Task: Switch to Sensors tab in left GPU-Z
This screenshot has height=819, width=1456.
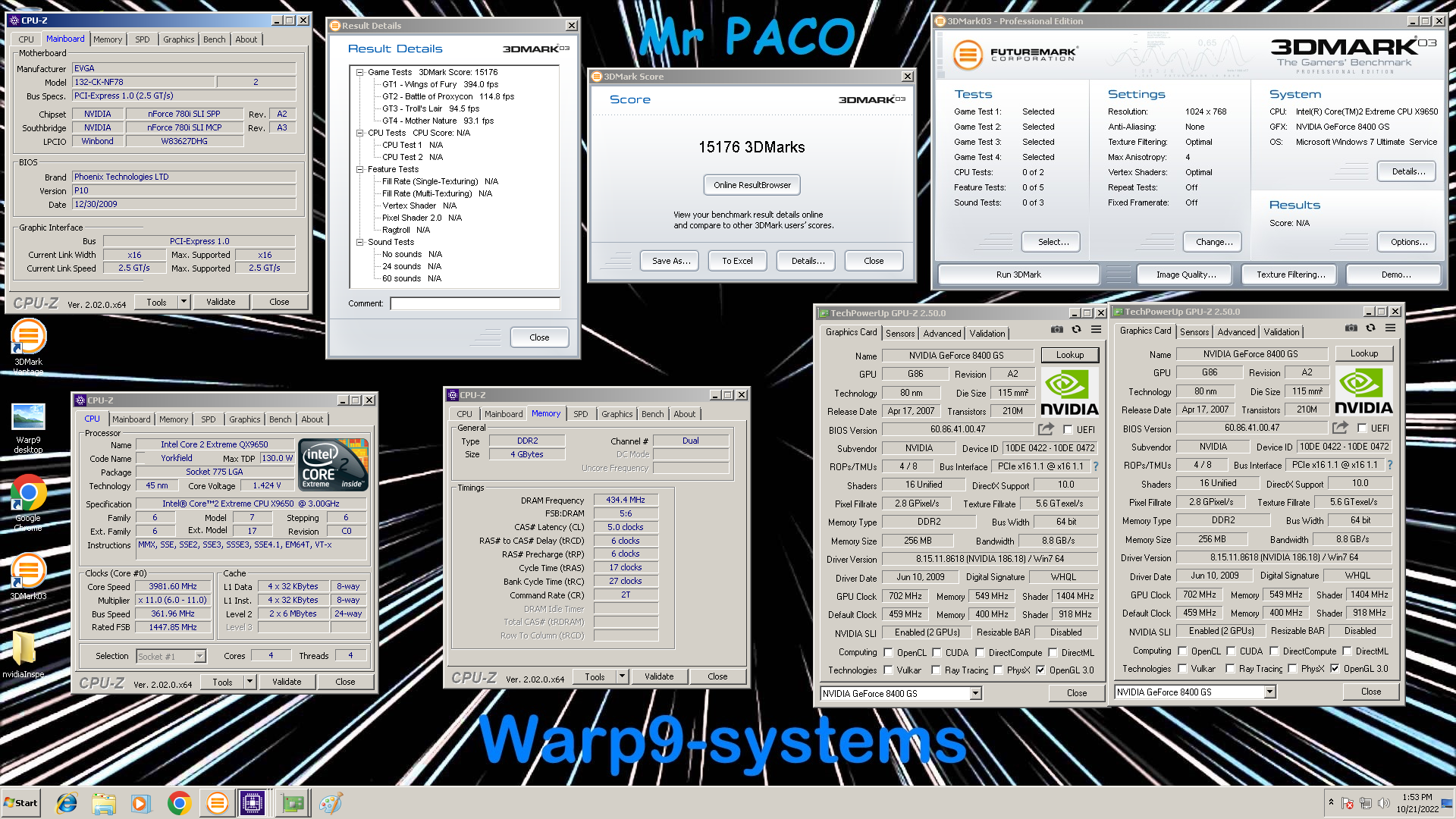Action: coord(900,334)
